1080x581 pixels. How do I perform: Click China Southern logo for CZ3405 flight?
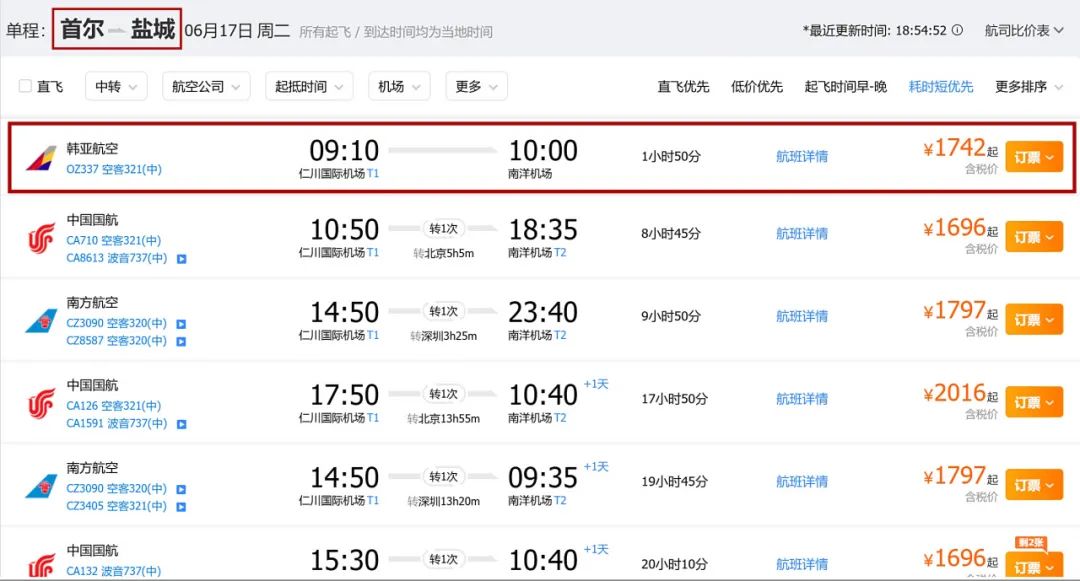[41, 486]
